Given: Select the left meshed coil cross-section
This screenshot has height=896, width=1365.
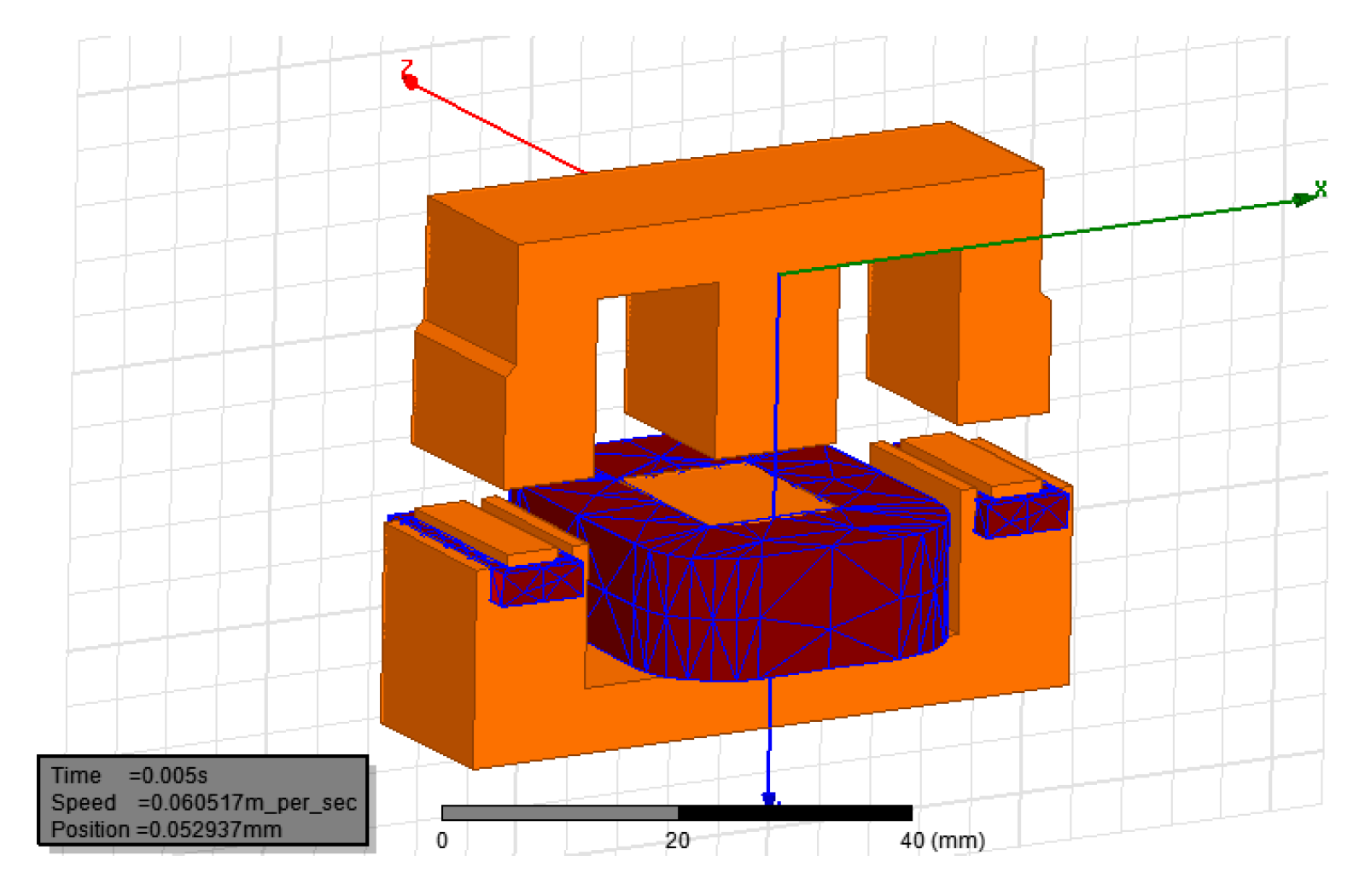Looking at the screenshot, I should (538, 582).
